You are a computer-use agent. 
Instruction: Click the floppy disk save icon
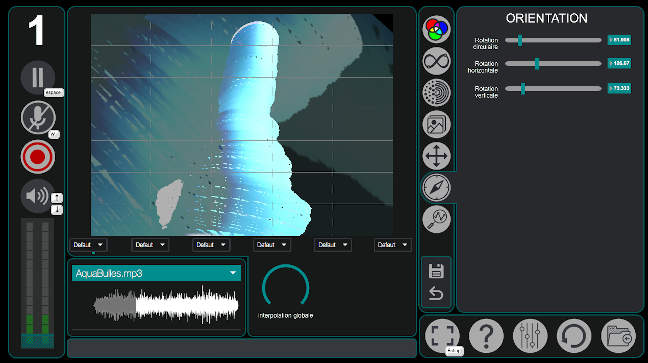436,271
